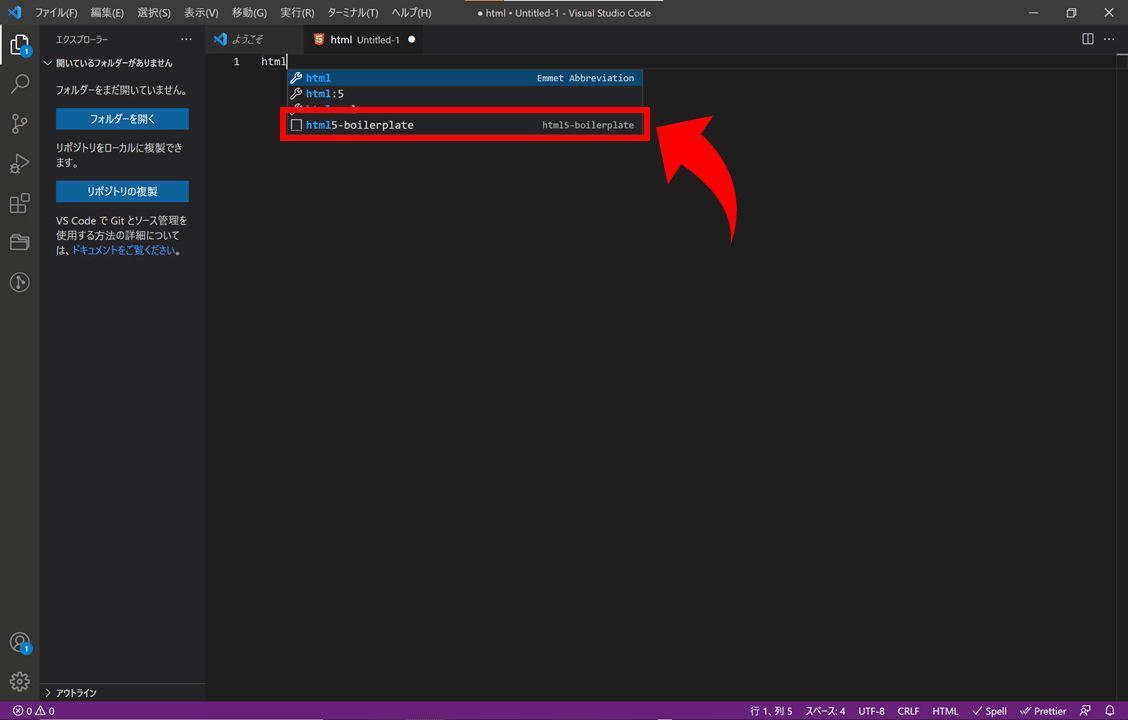Toggle Spell checker in status bar
The height and width of the screenshot is (720, 1128).
pyautogui.click(x=989, y=711)
